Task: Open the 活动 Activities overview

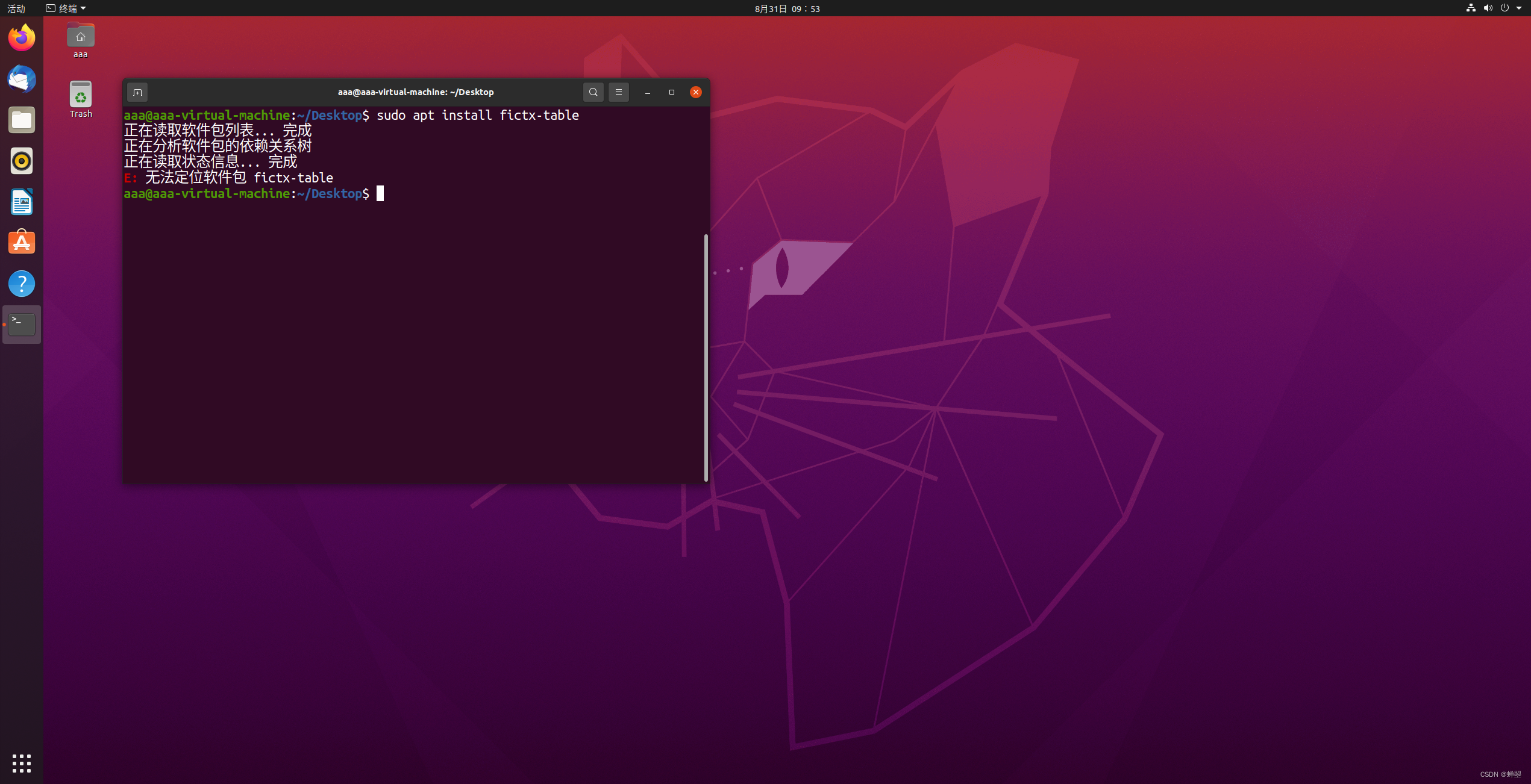Action: click(x=16, y=8)
